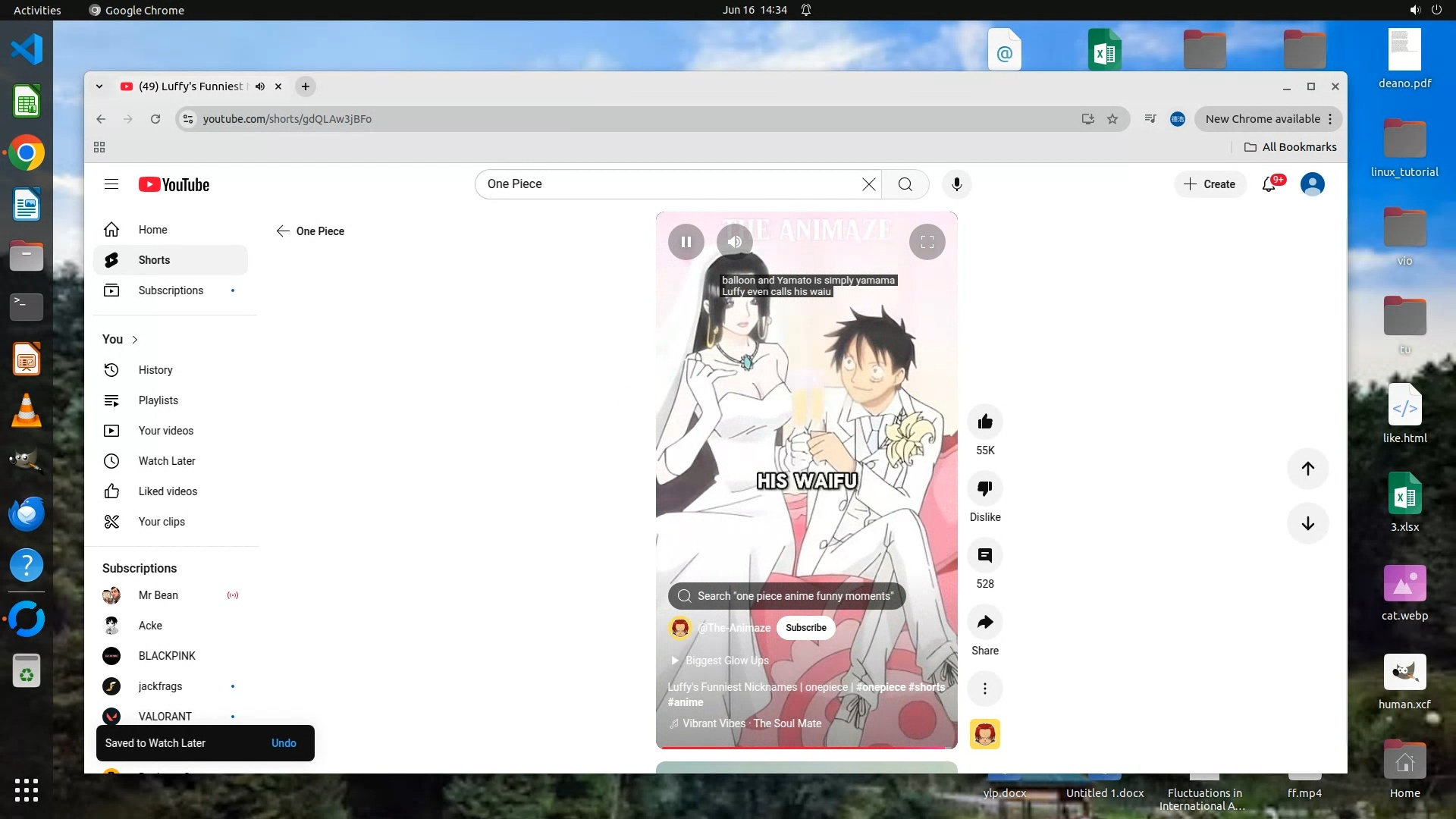Open the notifications bell

coord(1269,184)
